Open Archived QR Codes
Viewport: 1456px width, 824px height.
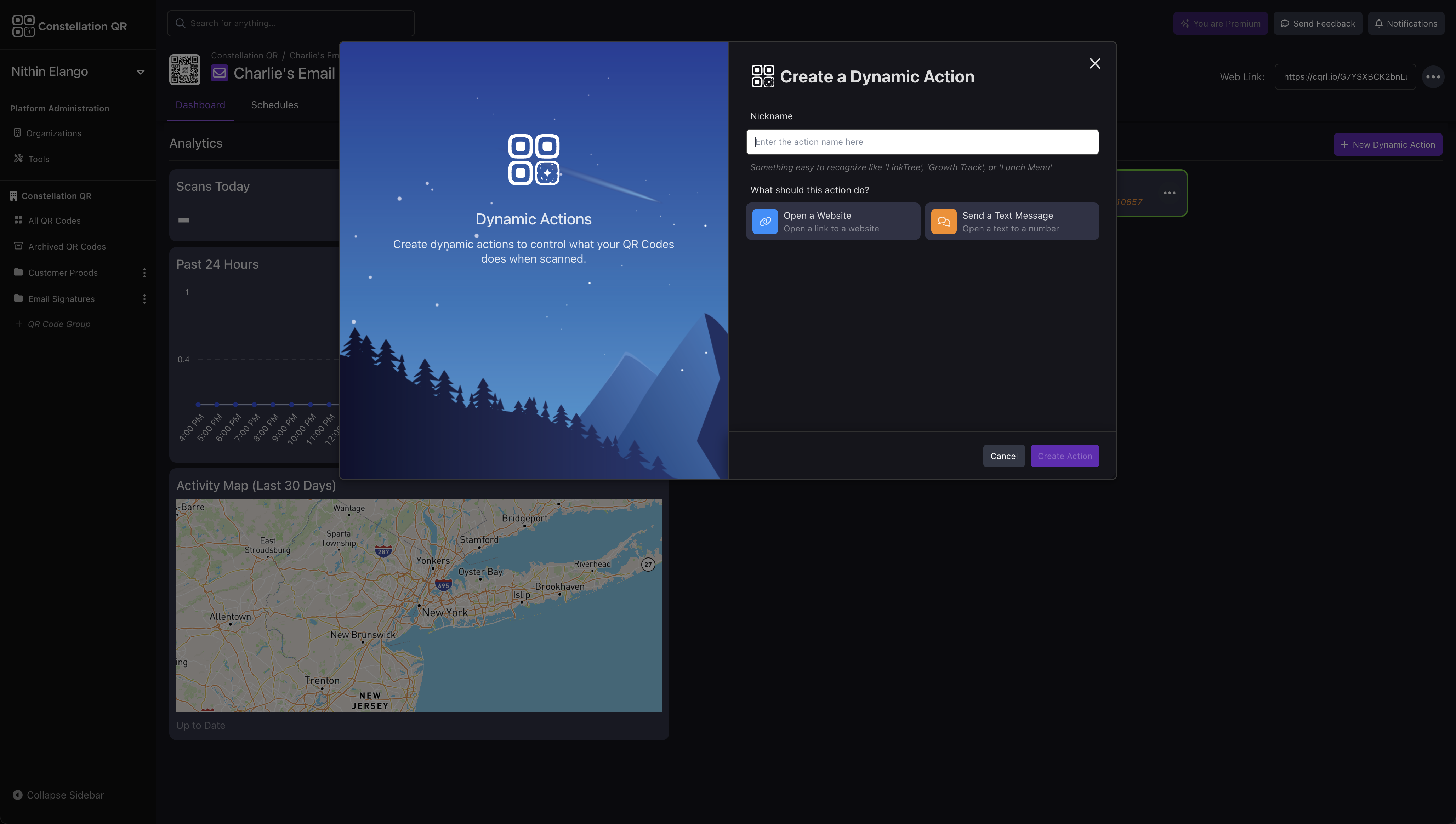(x=67, y=247)
